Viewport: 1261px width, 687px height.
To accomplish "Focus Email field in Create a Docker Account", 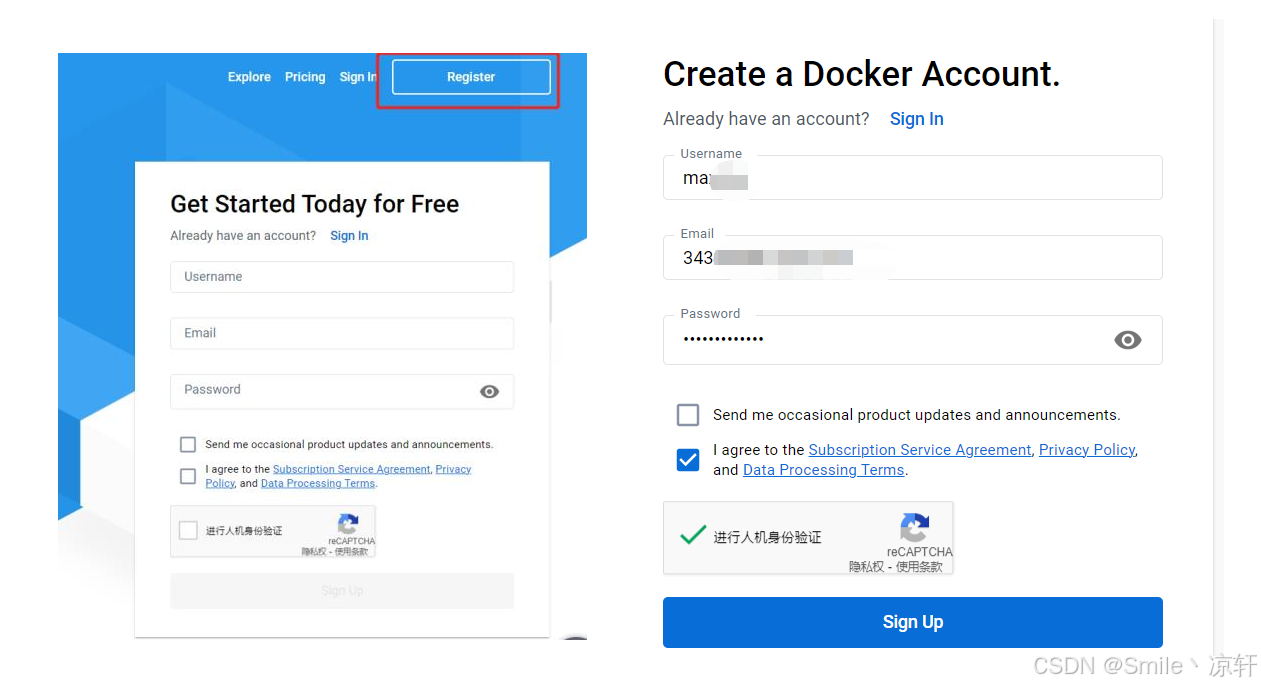I will 913,257.
